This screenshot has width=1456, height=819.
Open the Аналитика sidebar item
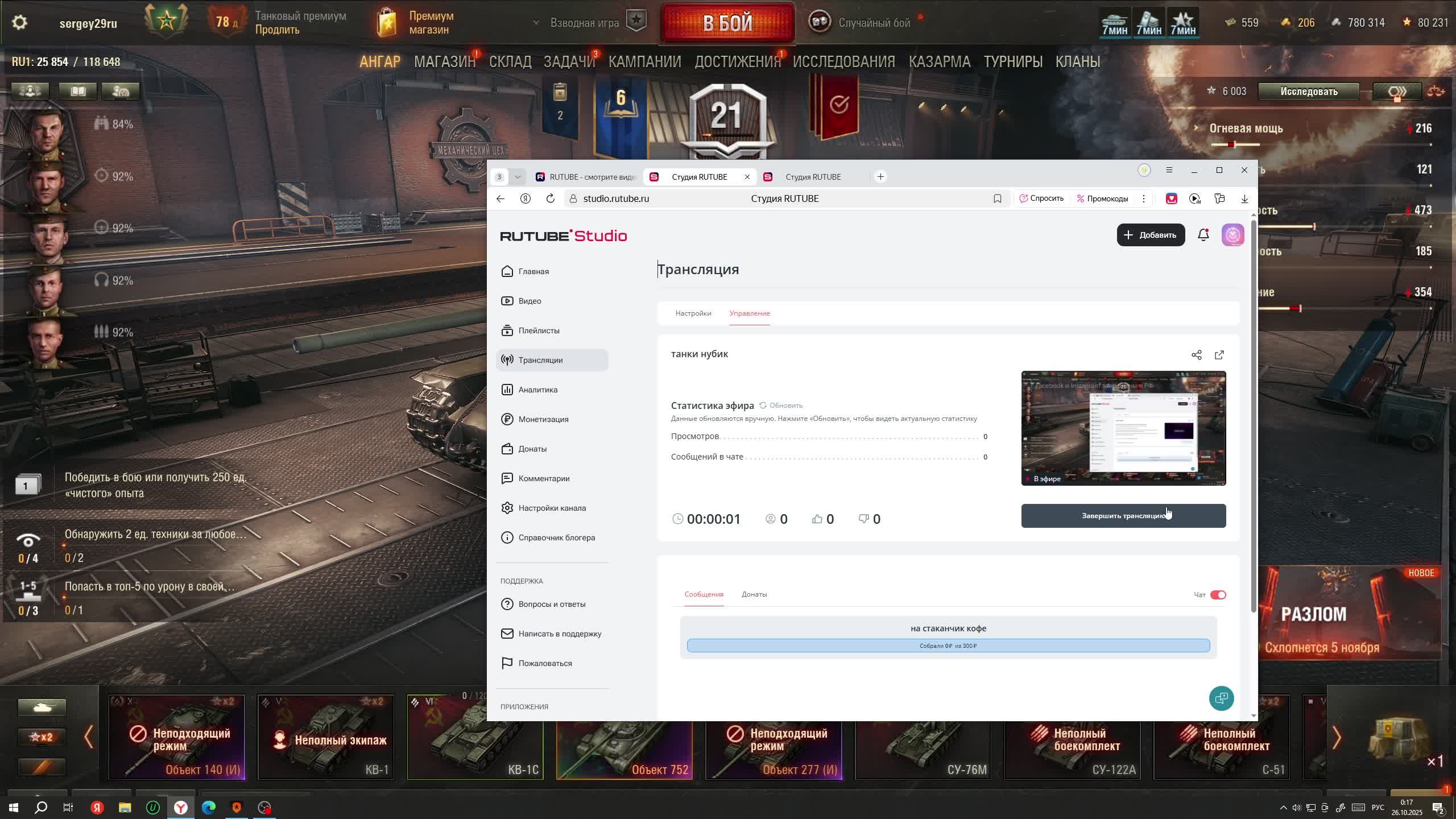coord(537,390)
